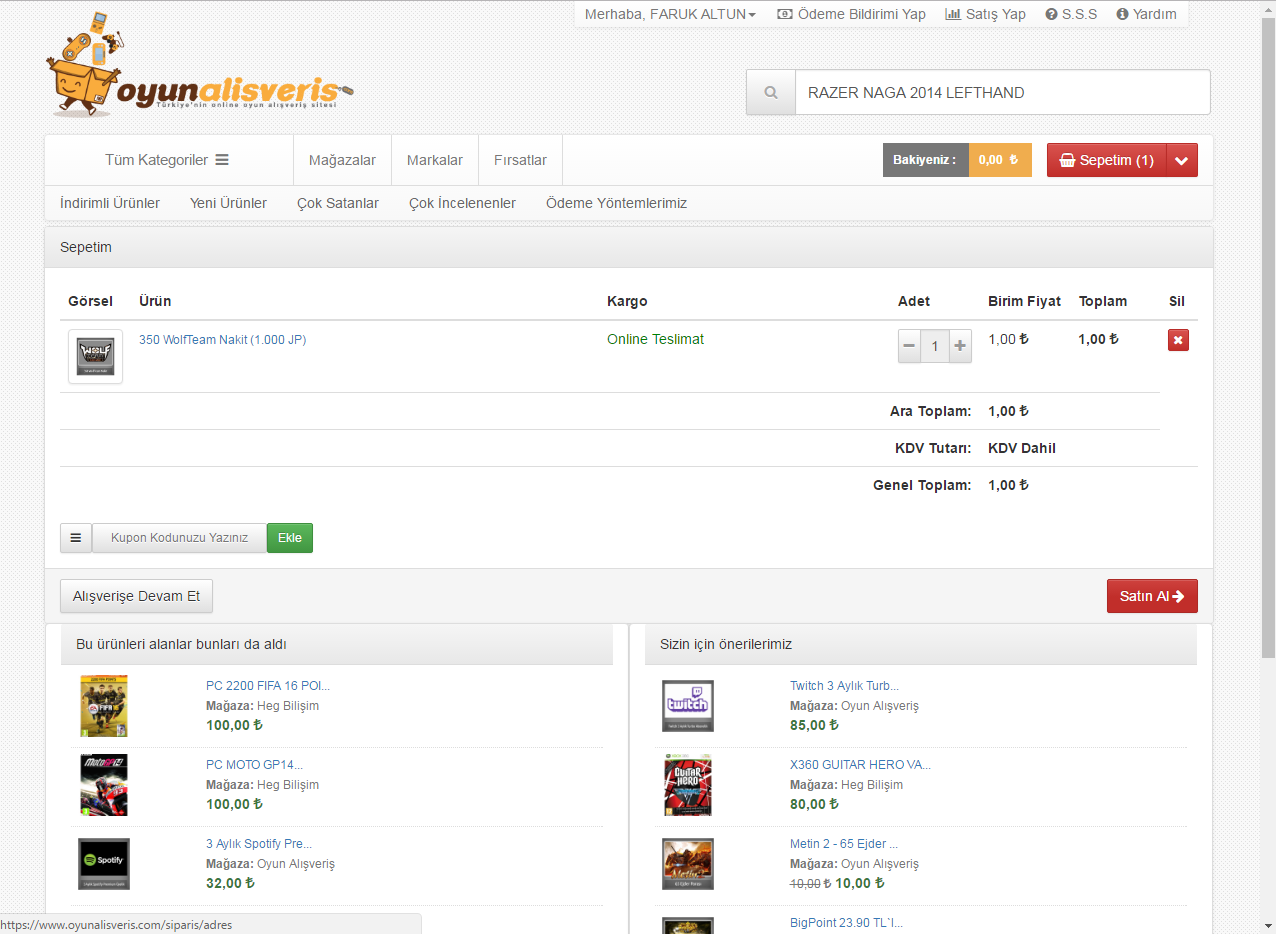Image resolution: width=1276 pixels, height=934 pixels.
Task: Click Ödeme Bildirimi Yap link
Action: coord(851,14)
